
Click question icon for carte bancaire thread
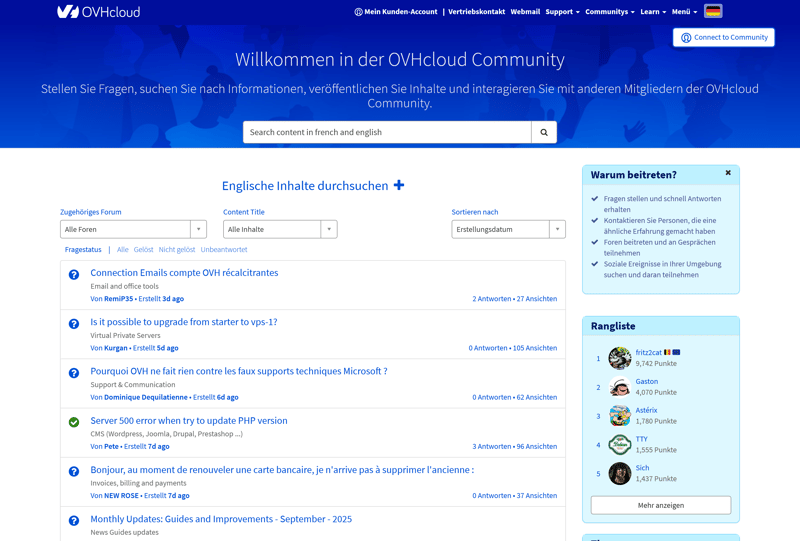point(74,472)
